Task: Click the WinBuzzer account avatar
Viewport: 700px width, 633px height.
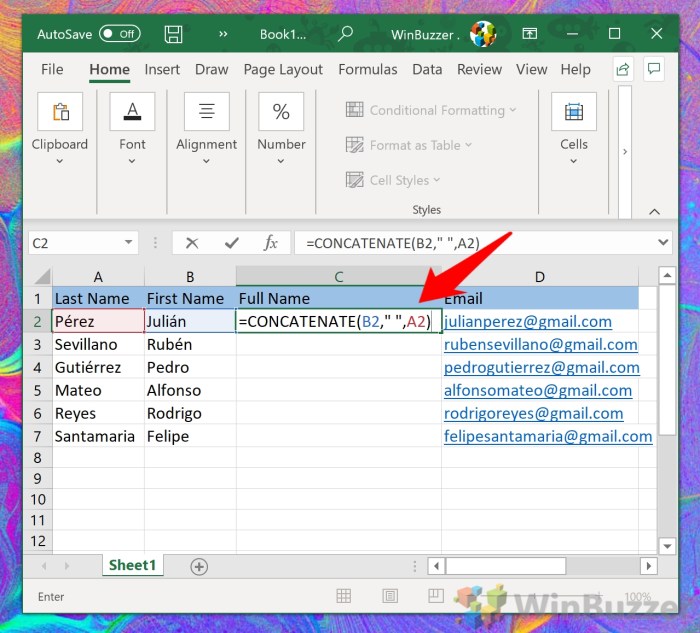Action: pyautogui.click(x=483, y=34)
